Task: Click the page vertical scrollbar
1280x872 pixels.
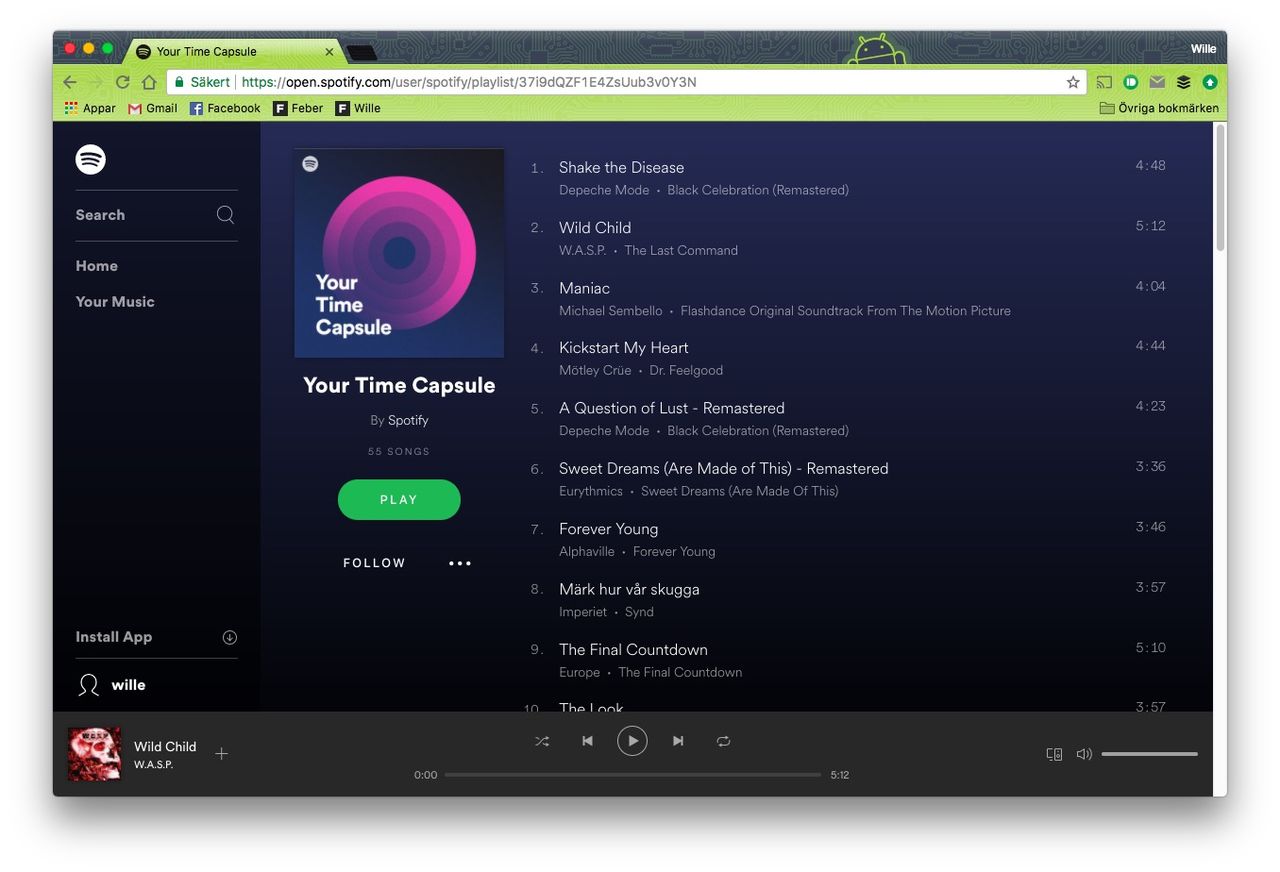Action: tap(1220, 187)
